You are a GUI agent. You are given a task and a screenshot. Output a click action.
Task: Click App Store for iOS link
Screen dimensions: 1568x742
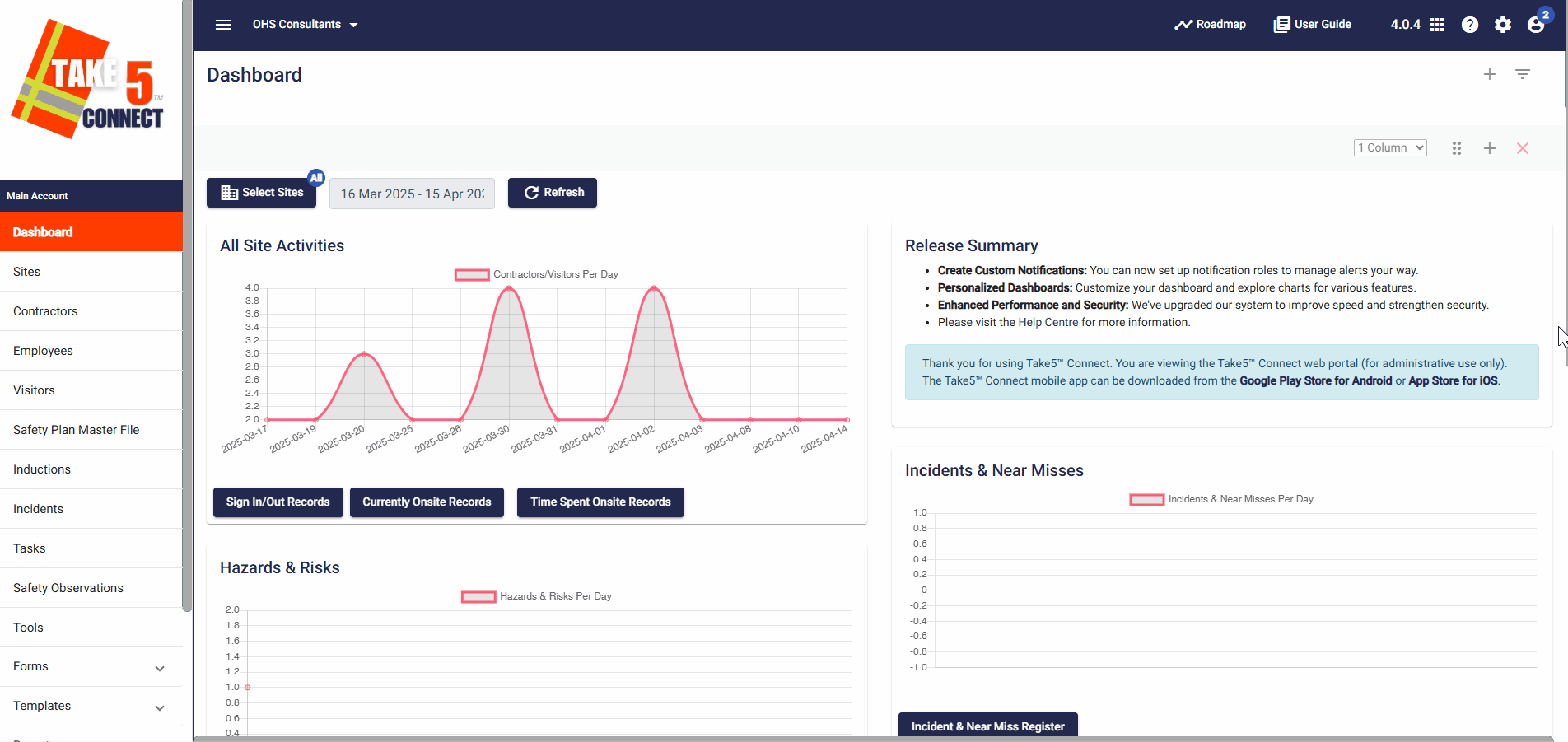(x=1453, y=380)
